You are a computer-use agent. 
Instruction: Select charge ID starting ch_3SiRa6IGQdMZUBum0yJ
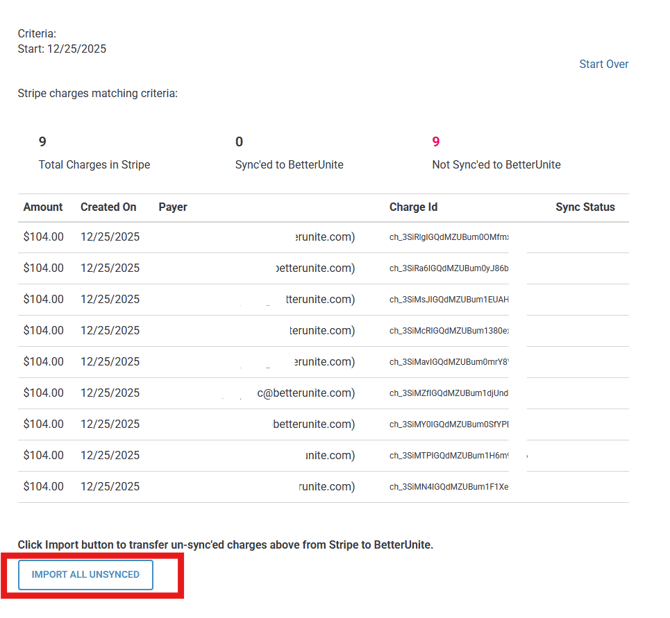pos(449,268)
